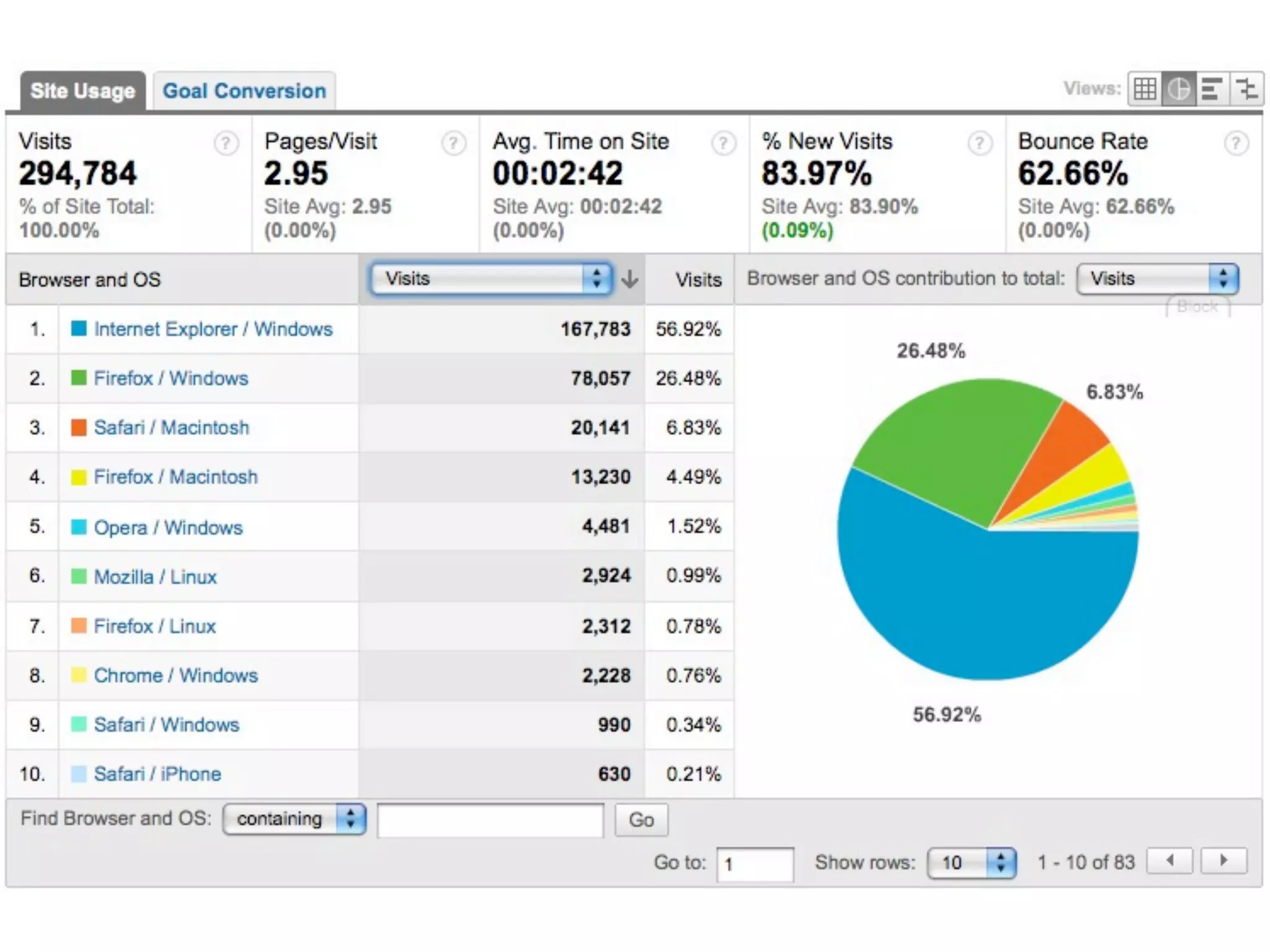Screen dimensions: 1270x952
Task: Switch to the Goal Conversion tab
Action: 244,91
